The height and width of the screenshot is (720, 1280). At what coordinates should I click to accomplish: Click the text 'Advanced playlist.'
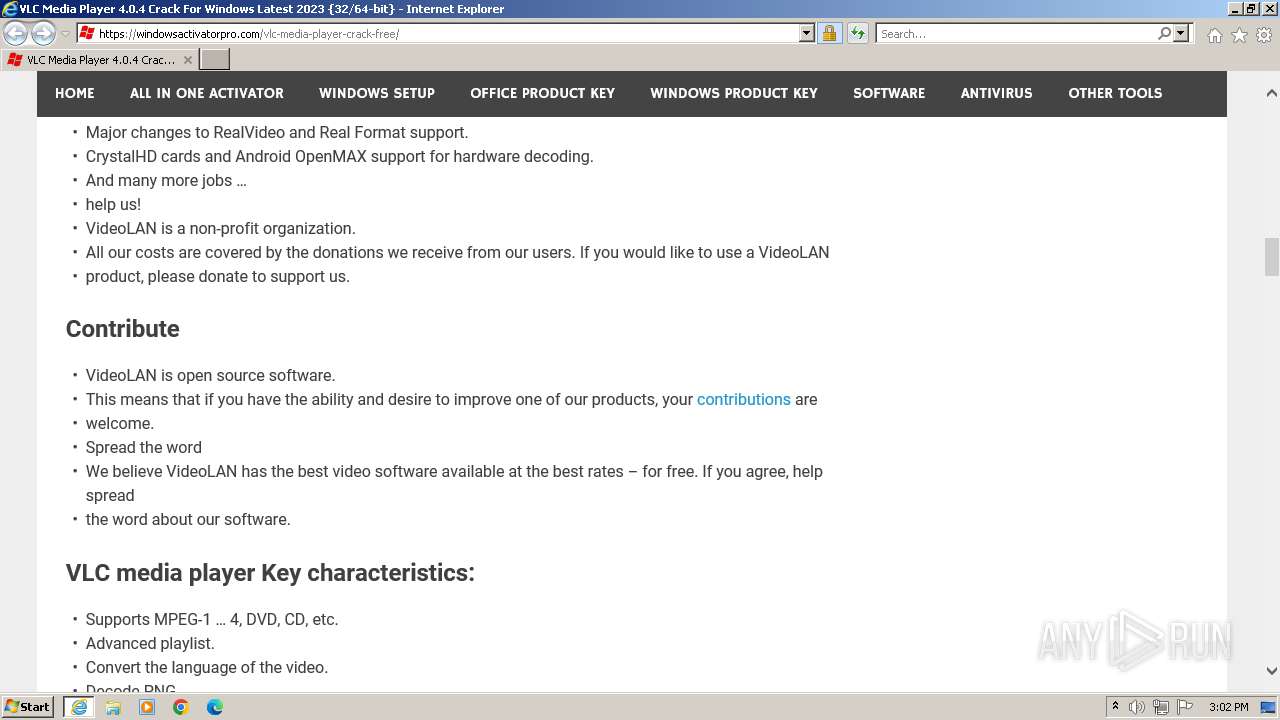click(150, 643)
